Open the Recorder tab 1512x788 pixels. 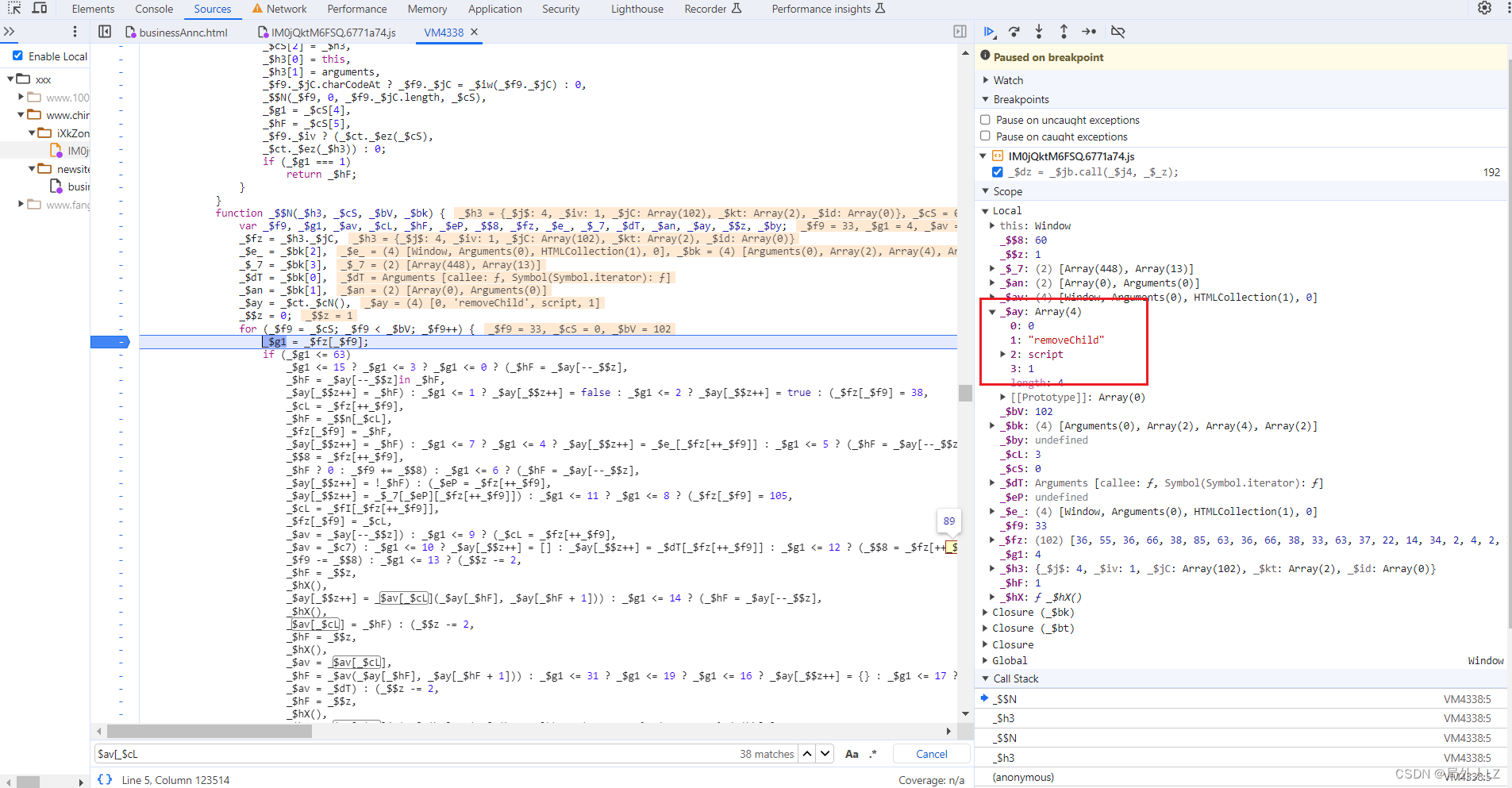713,9
